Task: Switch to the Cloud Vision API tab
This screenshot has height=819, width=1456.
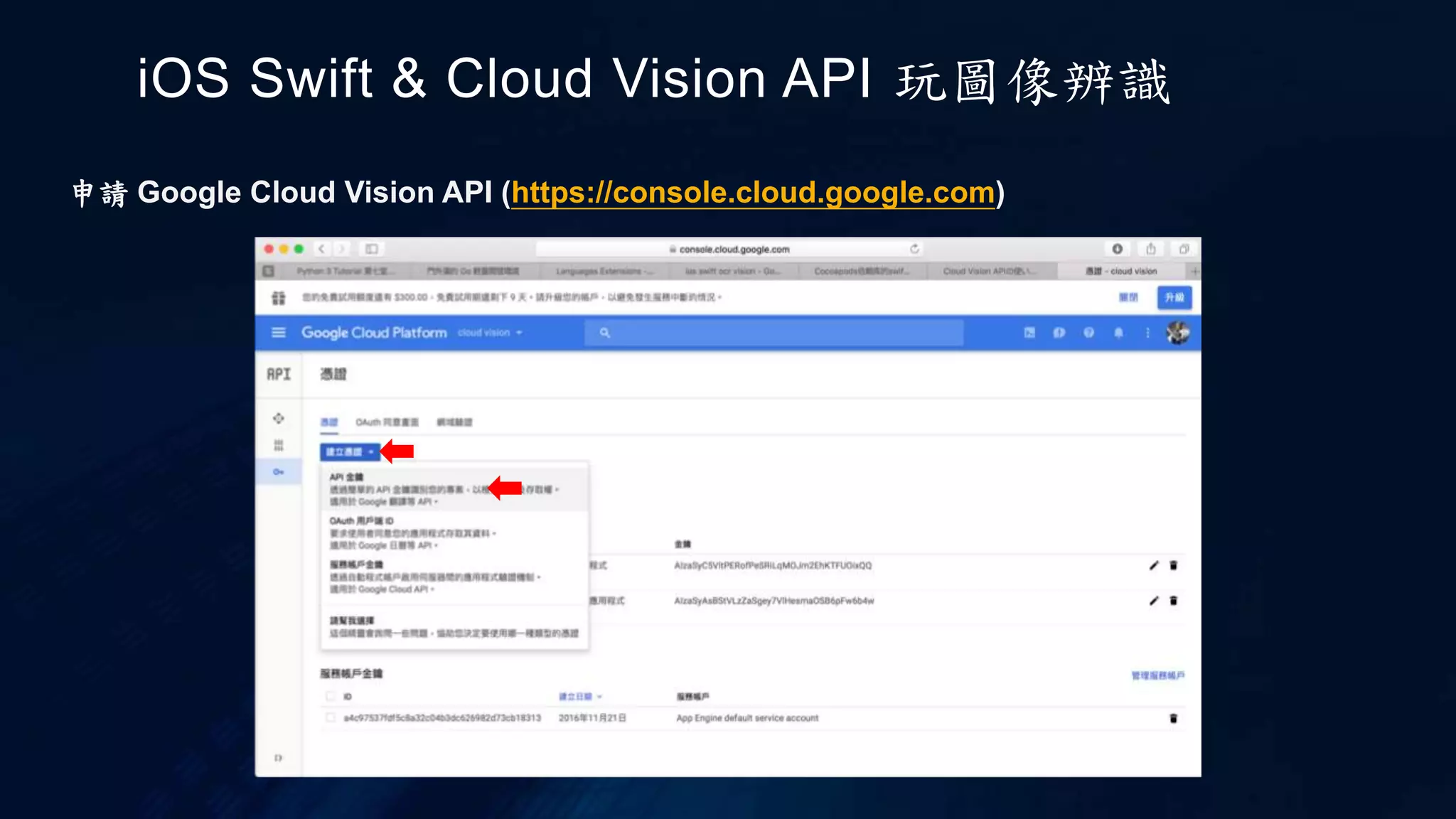Action: click(990, 272)
